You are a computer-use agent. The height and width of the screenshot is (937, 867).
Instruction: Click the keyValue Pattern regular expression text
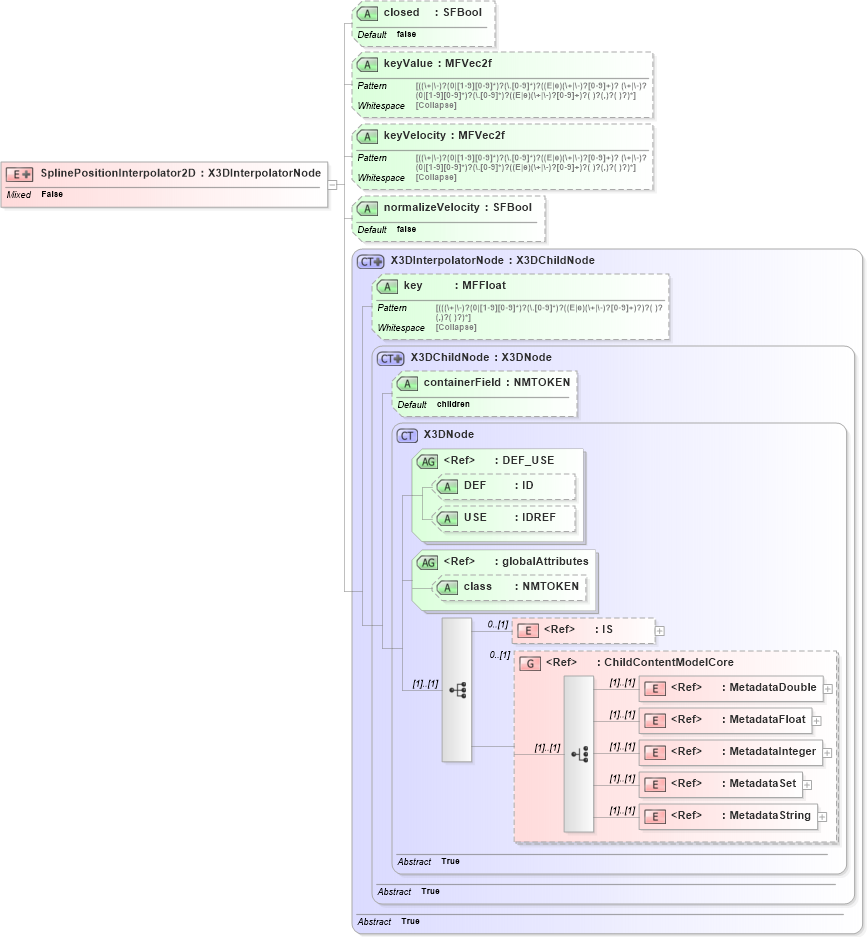click(x=531, y=91)
